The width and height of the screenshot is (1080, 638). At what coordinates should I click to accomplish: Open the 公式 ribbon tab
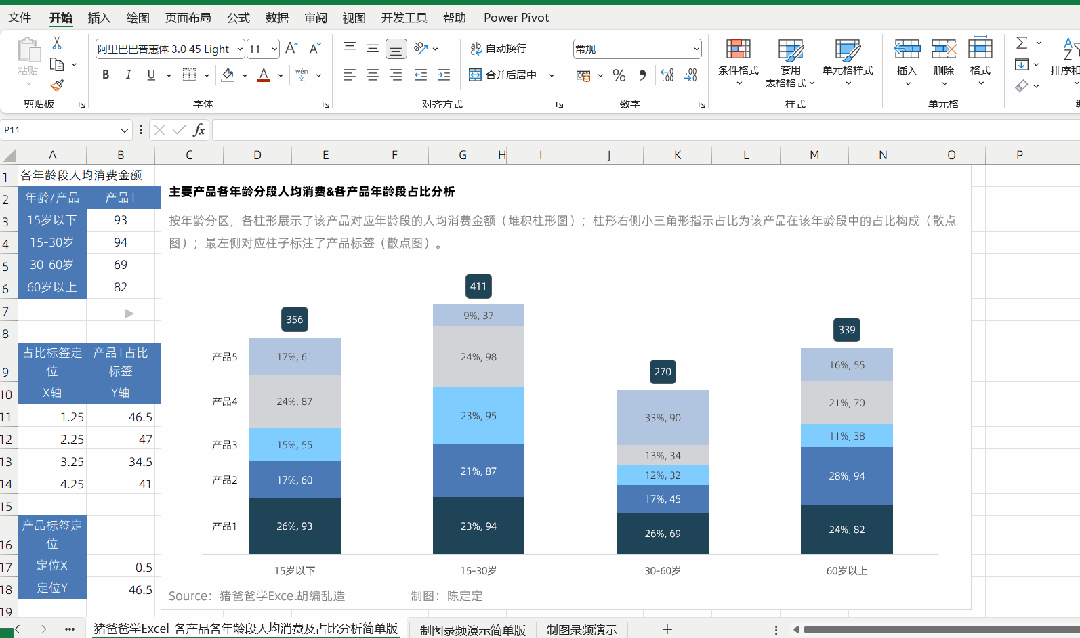(238, 18)
